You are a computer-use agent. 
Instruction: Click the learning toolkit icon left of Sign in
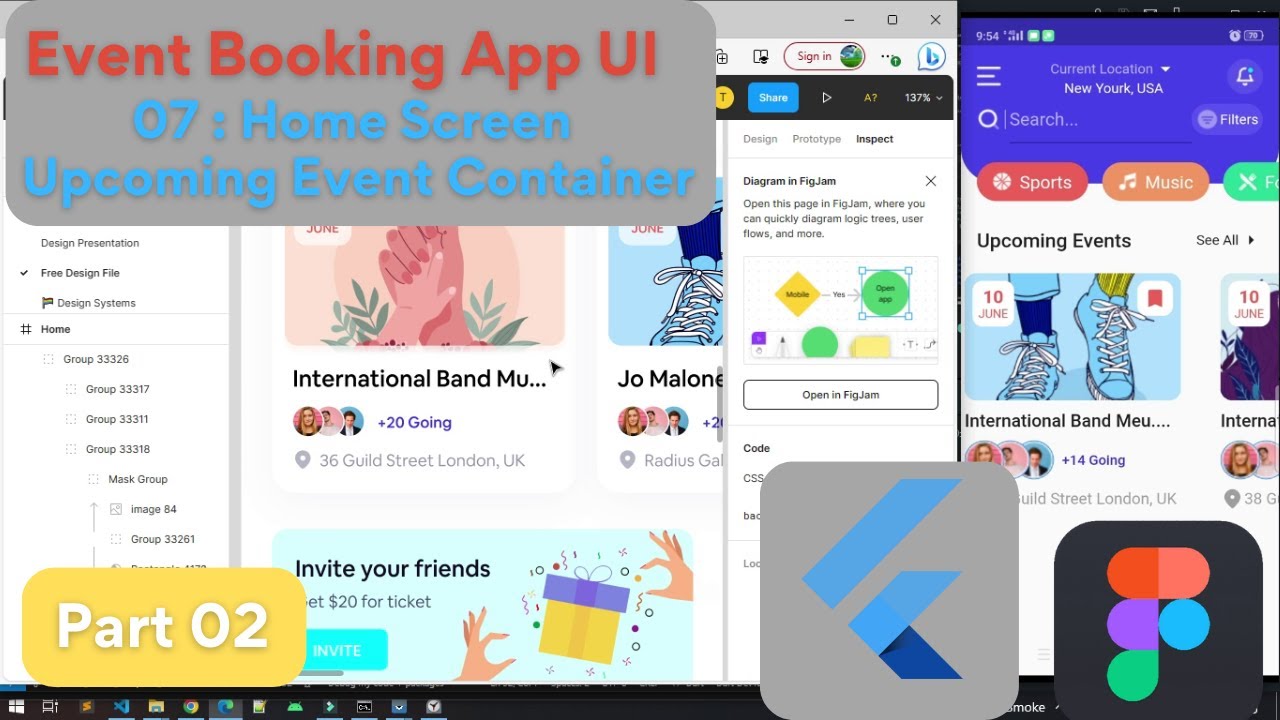point(761,57)
